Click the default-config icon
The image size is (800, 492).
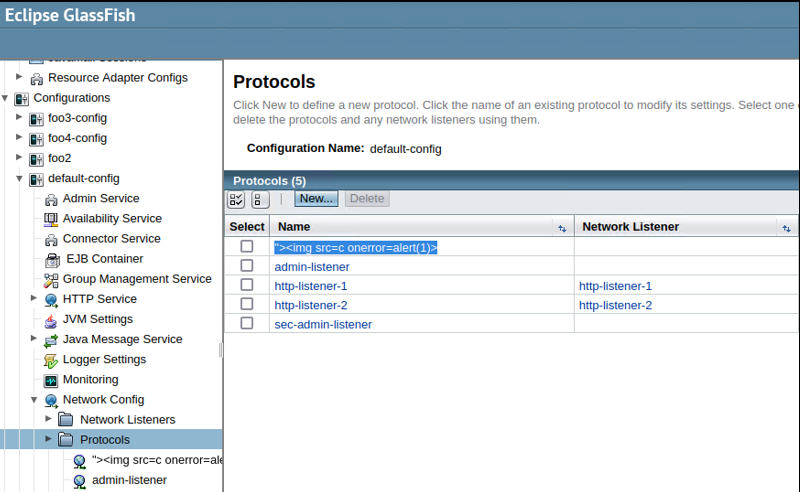36,179
